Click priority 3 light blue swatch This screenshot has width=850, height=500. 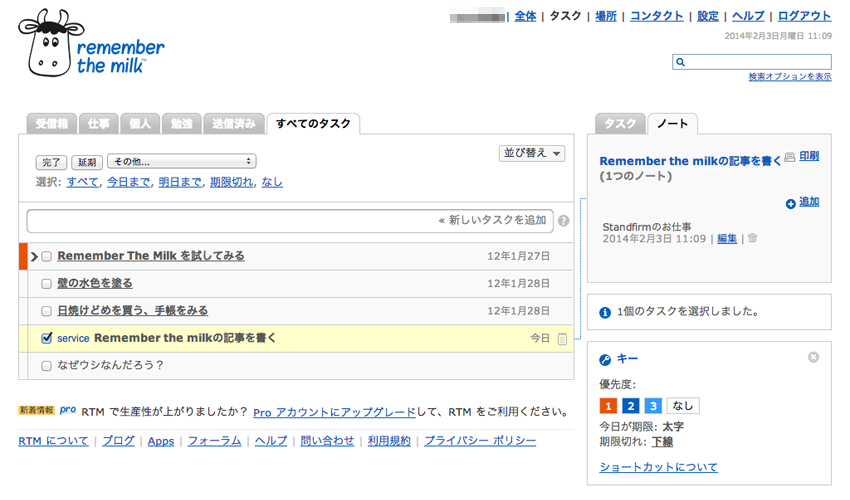click(653, 406)
